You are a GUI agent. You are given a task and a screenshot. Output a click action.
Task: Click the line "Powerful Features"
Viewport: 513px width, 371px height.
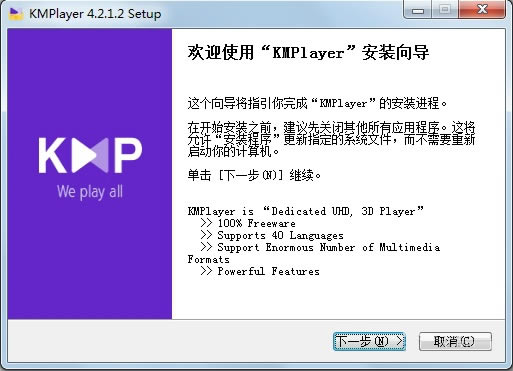pyautogui.click(x=269, y=271)
